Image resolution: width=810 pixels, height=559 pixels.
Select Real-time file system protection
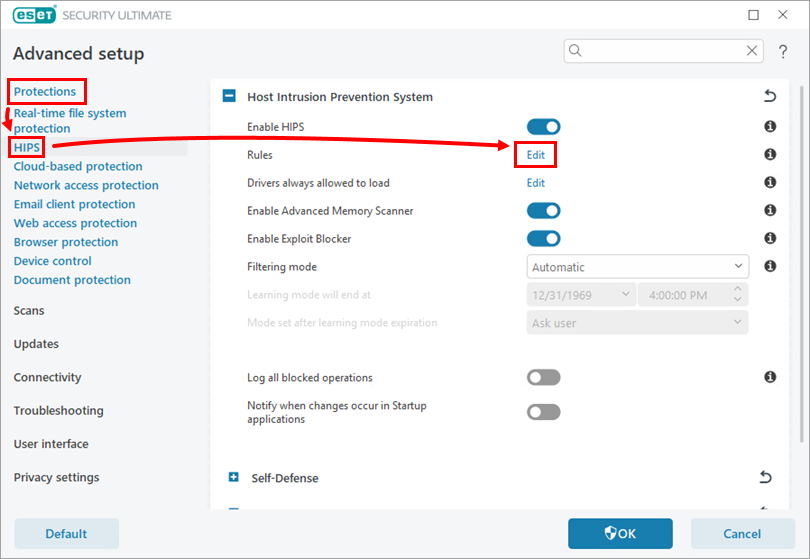(70, 120)
